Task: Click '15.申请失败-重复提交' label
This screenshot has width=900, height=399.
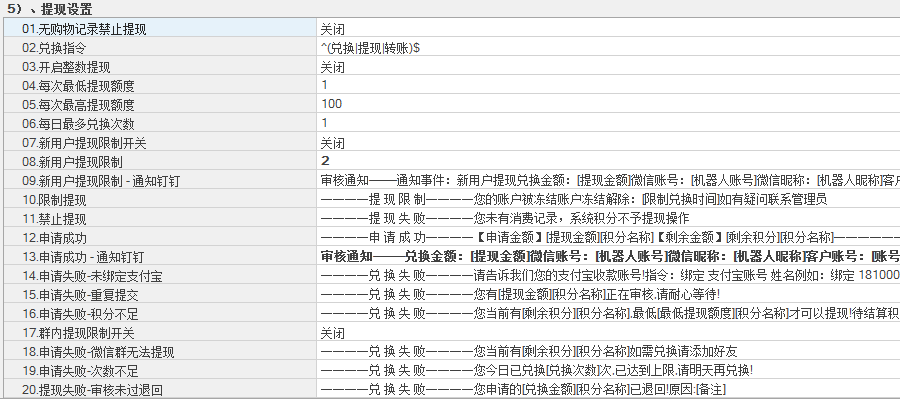Action: click(x=80, y=295)
